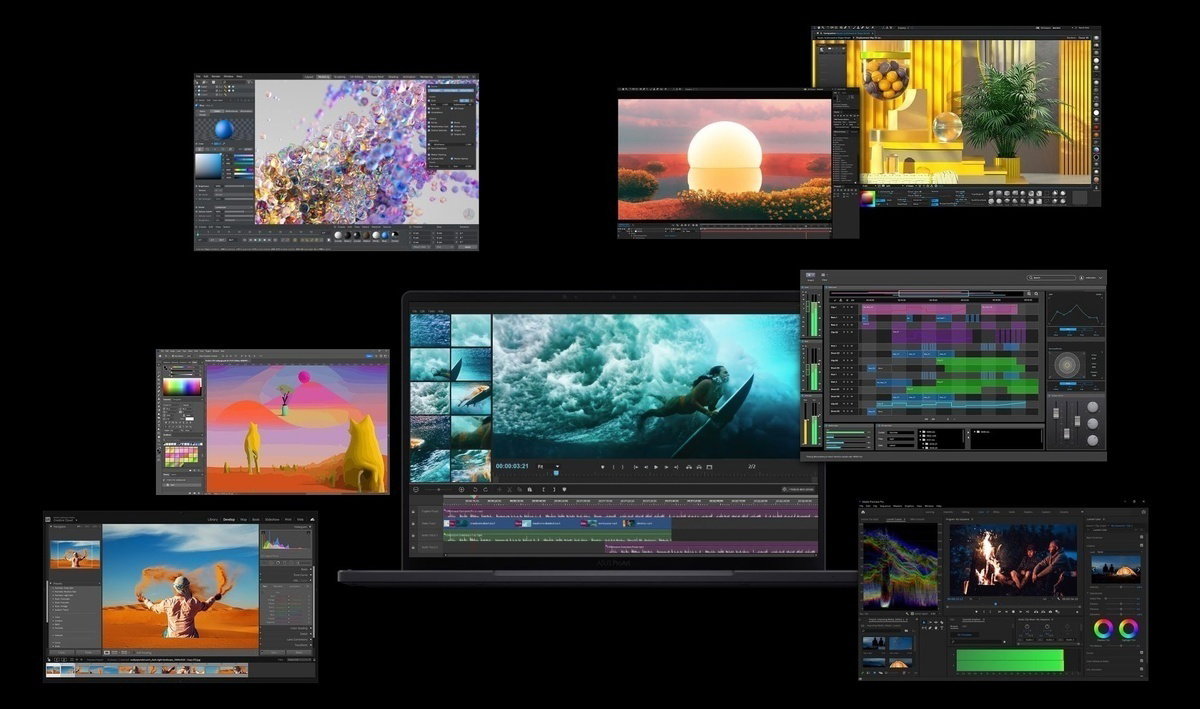The image size is (1200, 709).
Task: Click the playhead on the preview scrub bar
Action: point(556,473)
